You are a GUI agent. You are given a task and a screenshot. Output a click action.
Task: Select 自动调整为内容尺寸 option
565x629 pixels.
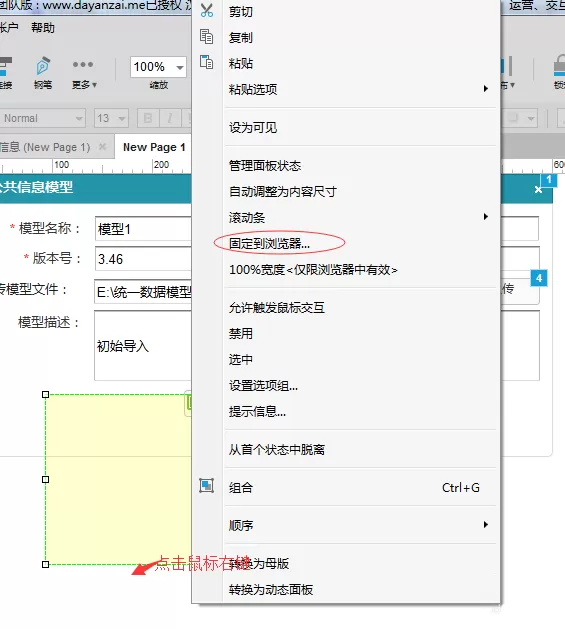346,192
